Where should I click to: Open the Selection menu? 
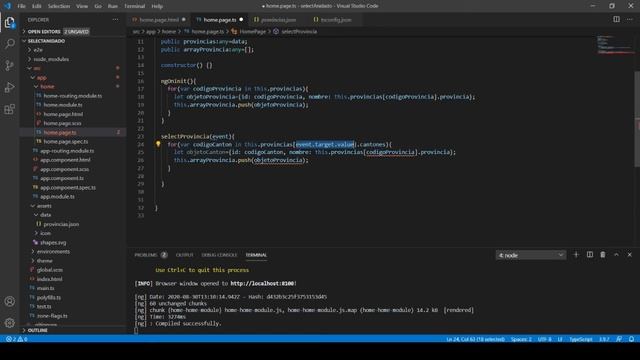(59, 6)
